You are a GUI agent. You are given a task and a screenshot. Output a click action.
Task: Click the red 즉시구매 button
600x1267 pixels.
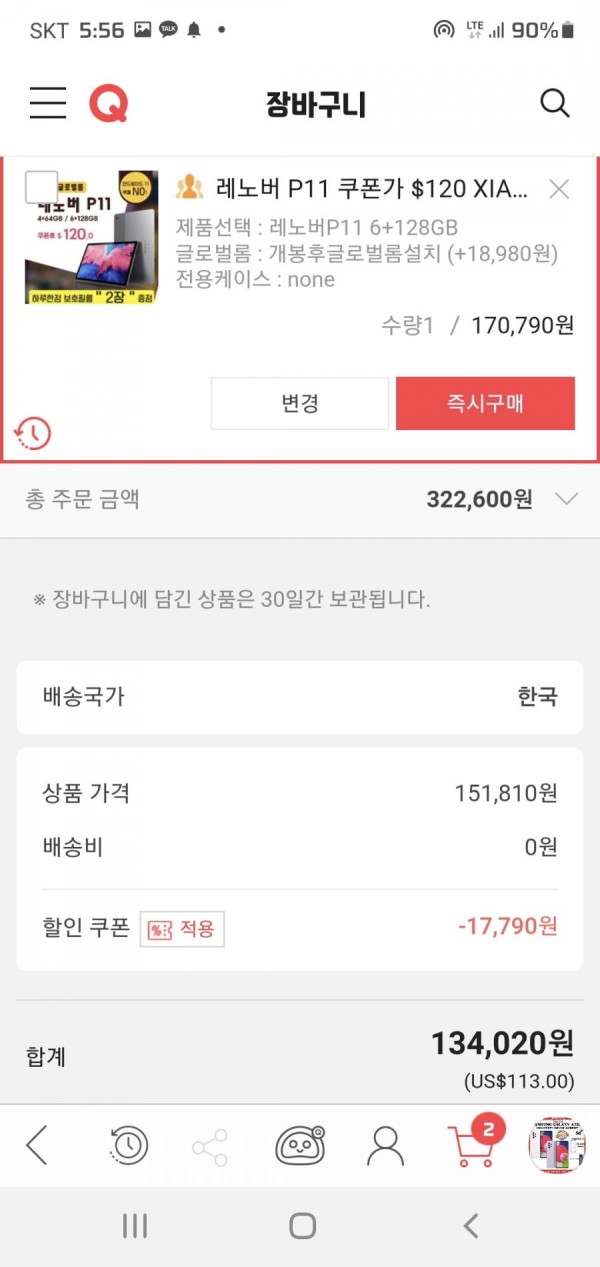(x=485, y=403)
